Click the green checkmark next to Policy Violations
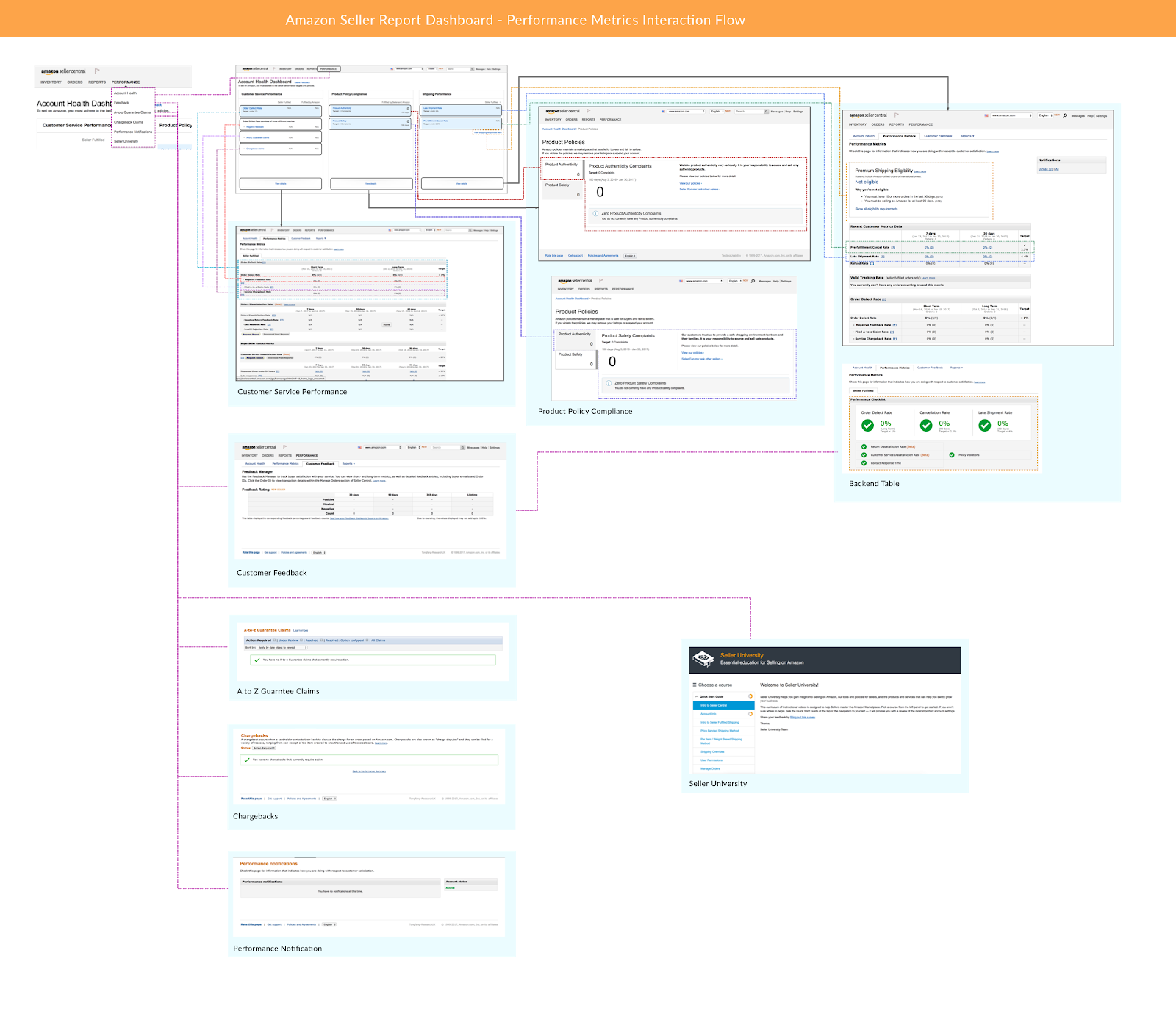 (x=952, y=455)
